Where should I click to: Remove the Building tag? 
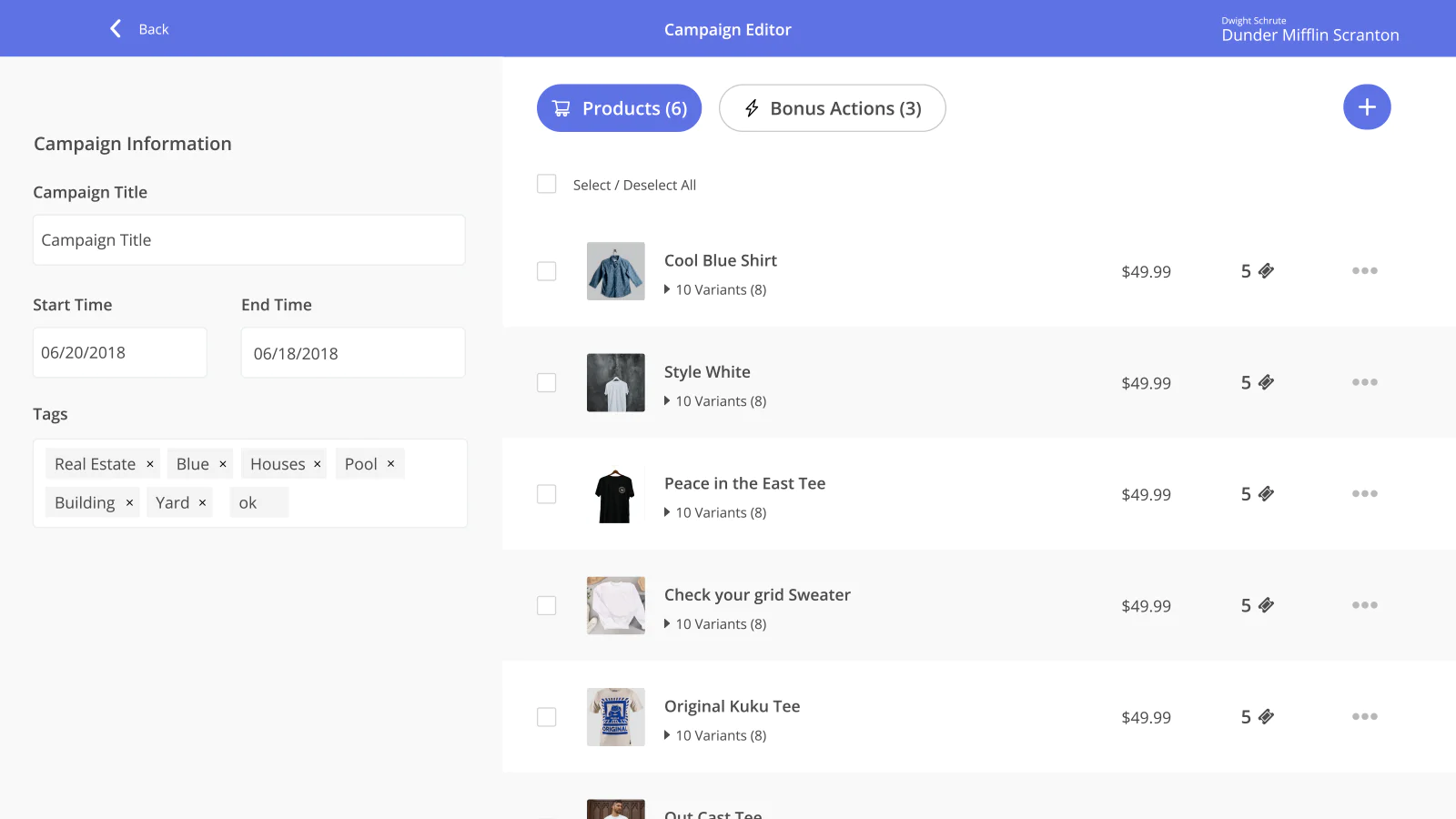coord(129,502)
